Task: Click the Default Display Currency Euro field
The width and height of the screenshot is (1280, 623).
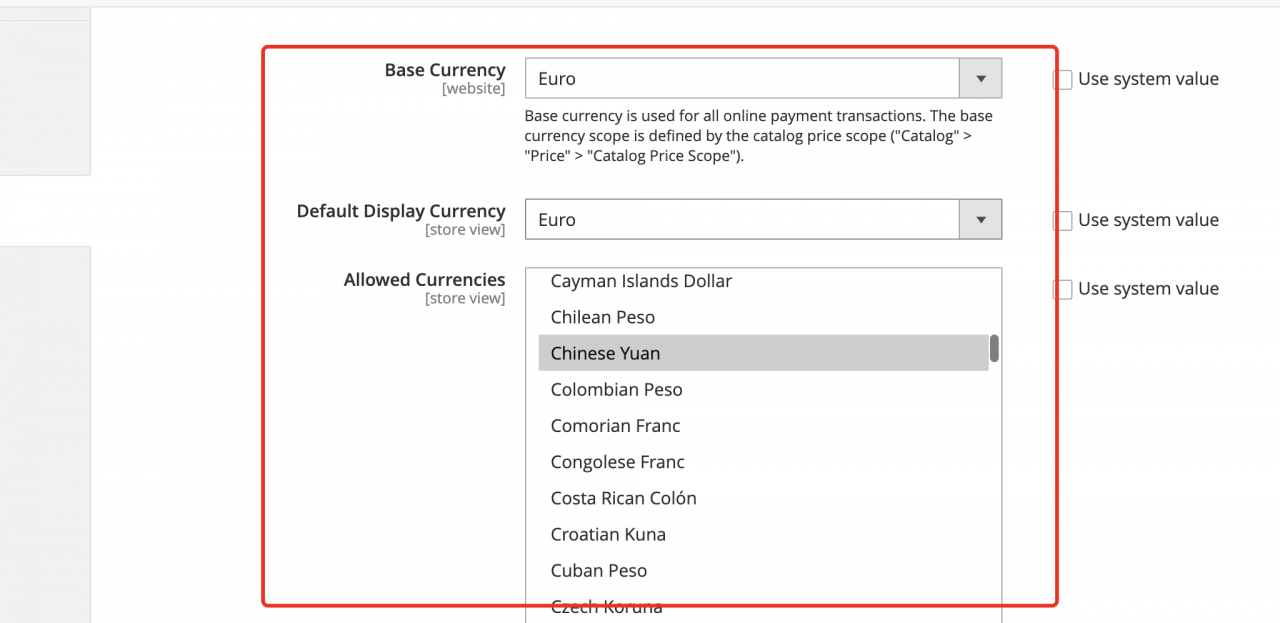Action: click(x=742, y=220)
